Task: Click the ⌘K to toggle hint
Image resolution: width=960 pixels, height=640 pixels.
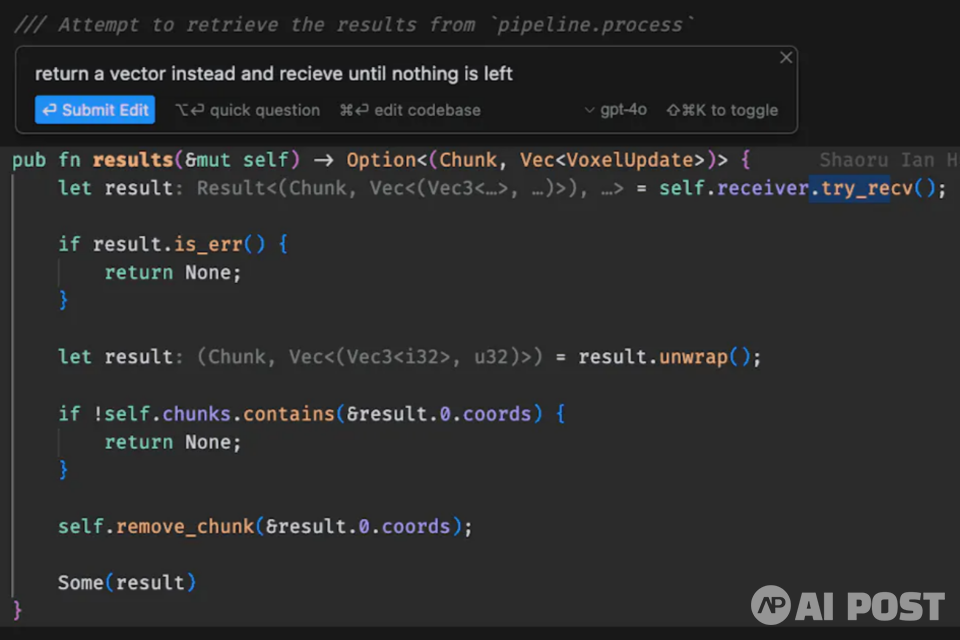Action: point(722,110)
